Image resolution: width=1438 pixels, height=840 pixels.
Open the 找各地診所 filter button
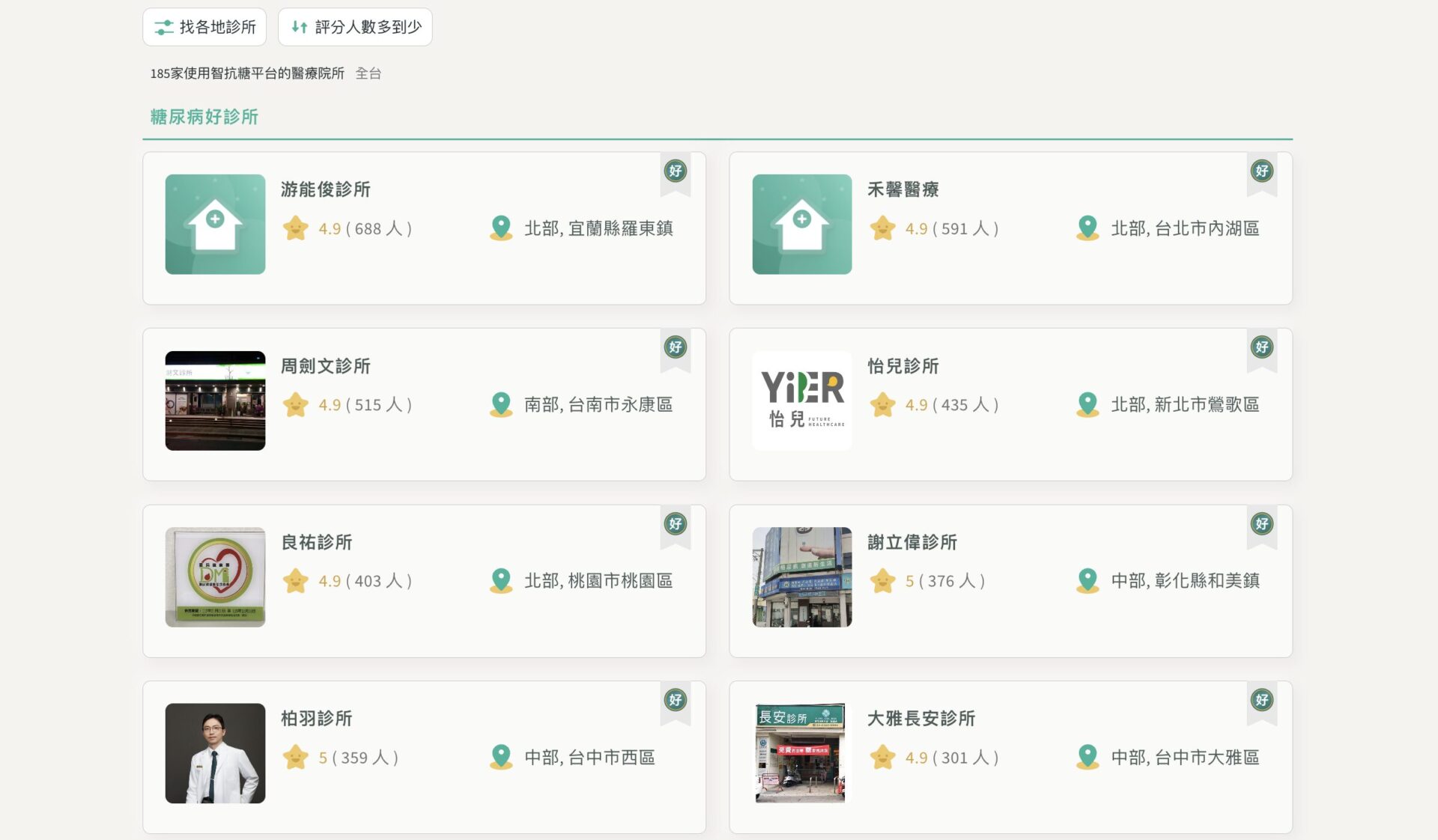[204, 27]
